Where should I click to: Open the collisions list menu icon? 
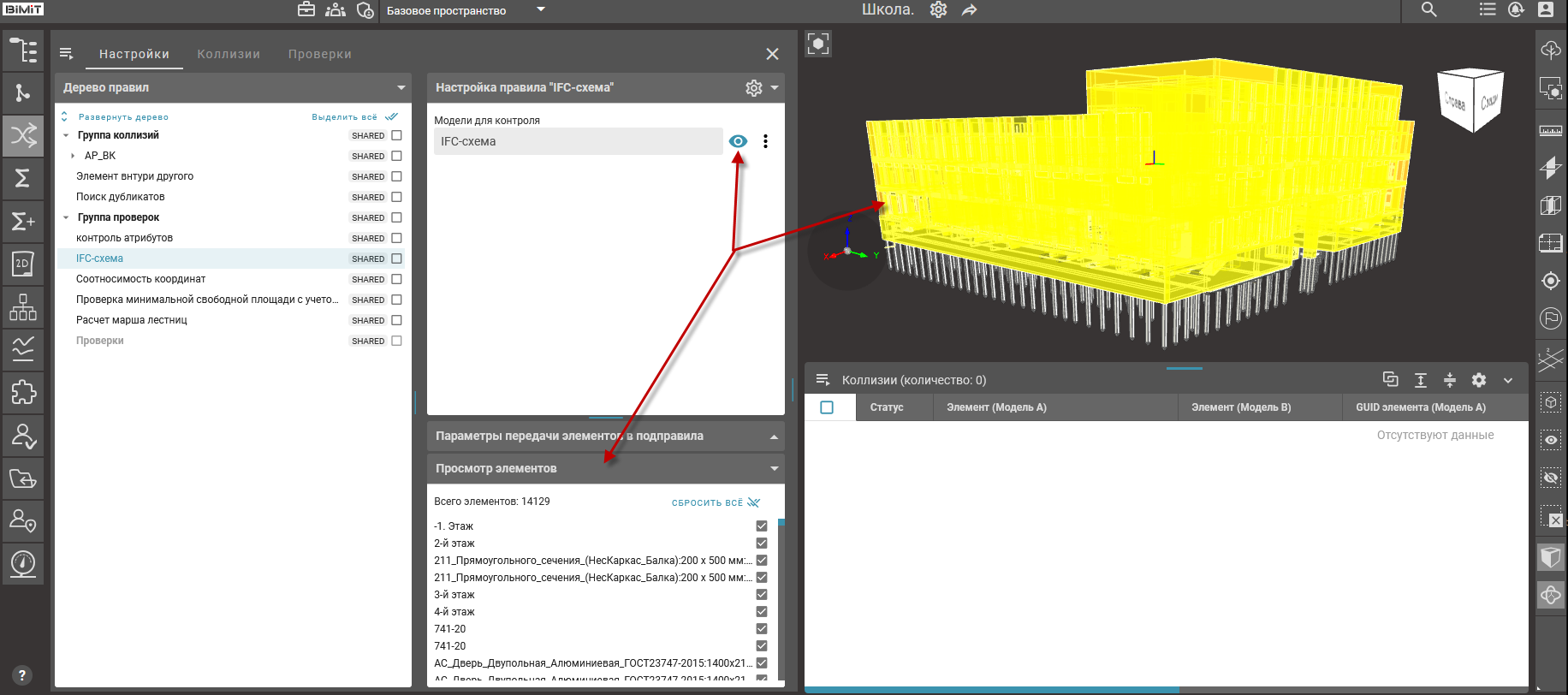pyautogui.click(x=823, y=380)
